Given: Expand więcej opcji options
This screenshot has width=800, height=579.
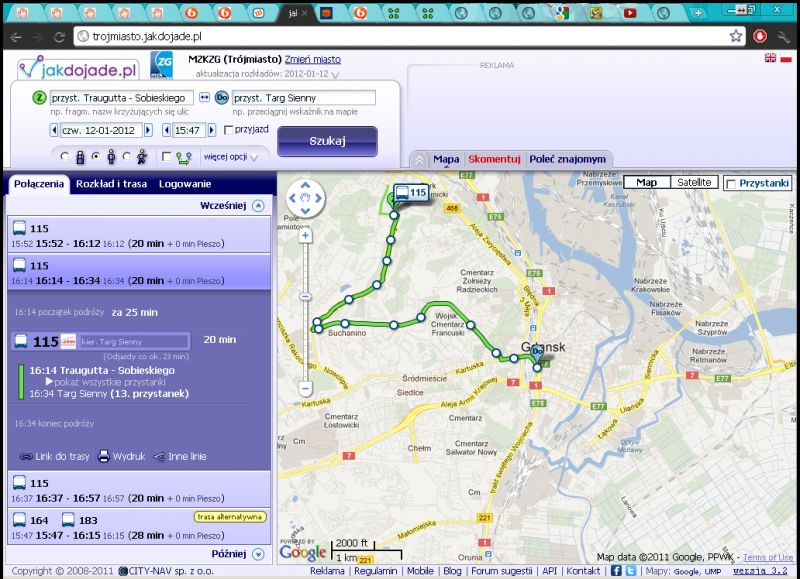Looking at the screenshot, I should pos(231,157).
